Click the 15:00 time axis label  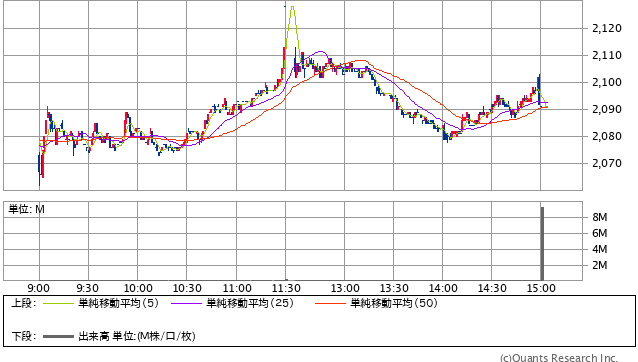point(541,288)
